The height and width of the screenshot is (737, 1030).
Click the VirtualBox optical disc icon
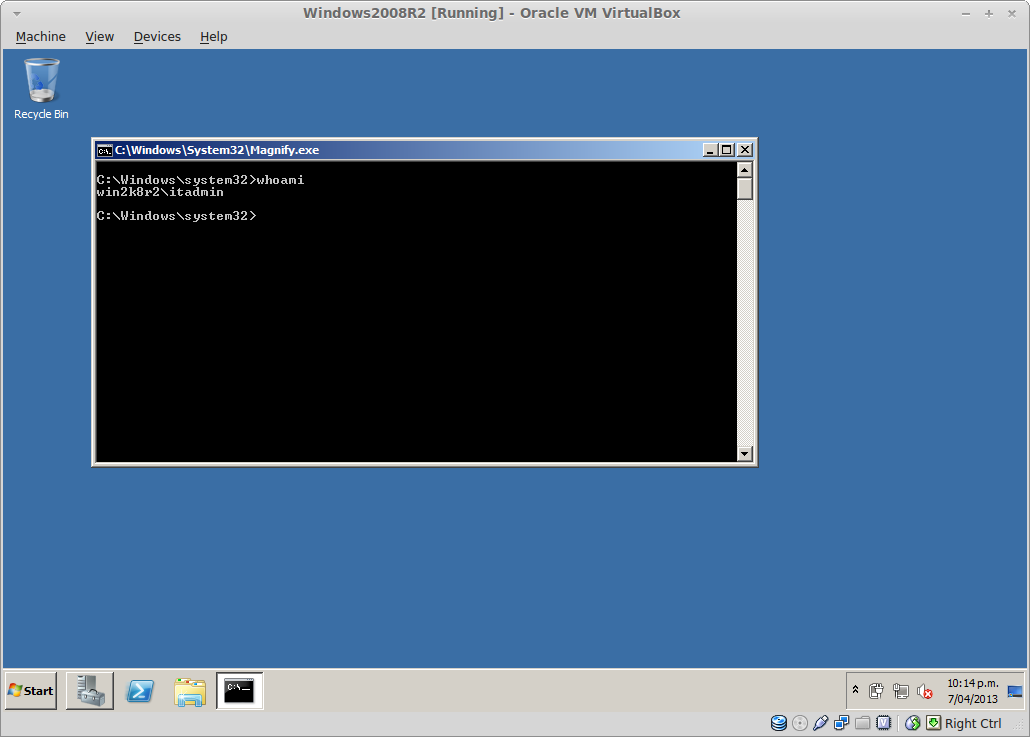(x=799, y=723)
